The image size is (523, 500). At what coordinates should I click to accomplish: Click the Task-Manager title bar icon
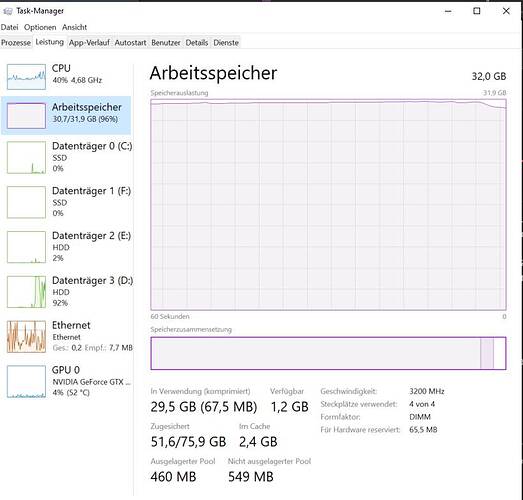click(7, 11)
